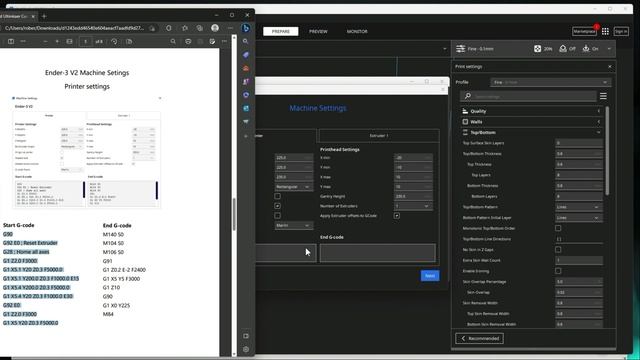Viewport: 640px width, 360px height.
Task: Click the magnifier icon in settings search
Action: [x=468, y=96]
